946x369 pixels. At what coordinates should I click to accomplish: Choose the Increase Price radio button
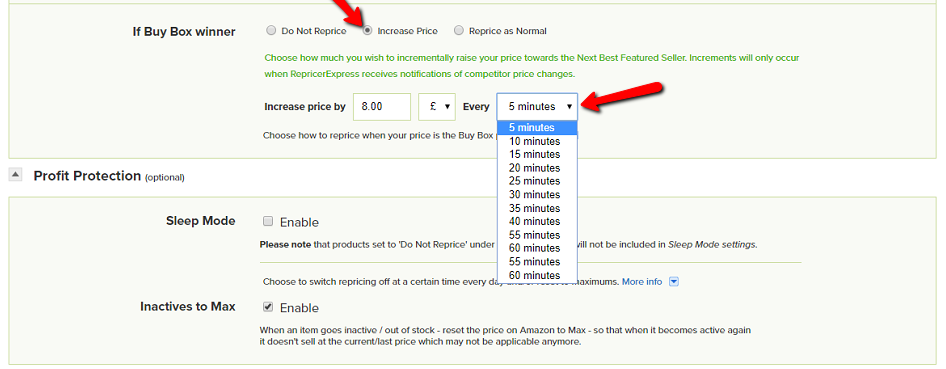[x=367, y=30]
